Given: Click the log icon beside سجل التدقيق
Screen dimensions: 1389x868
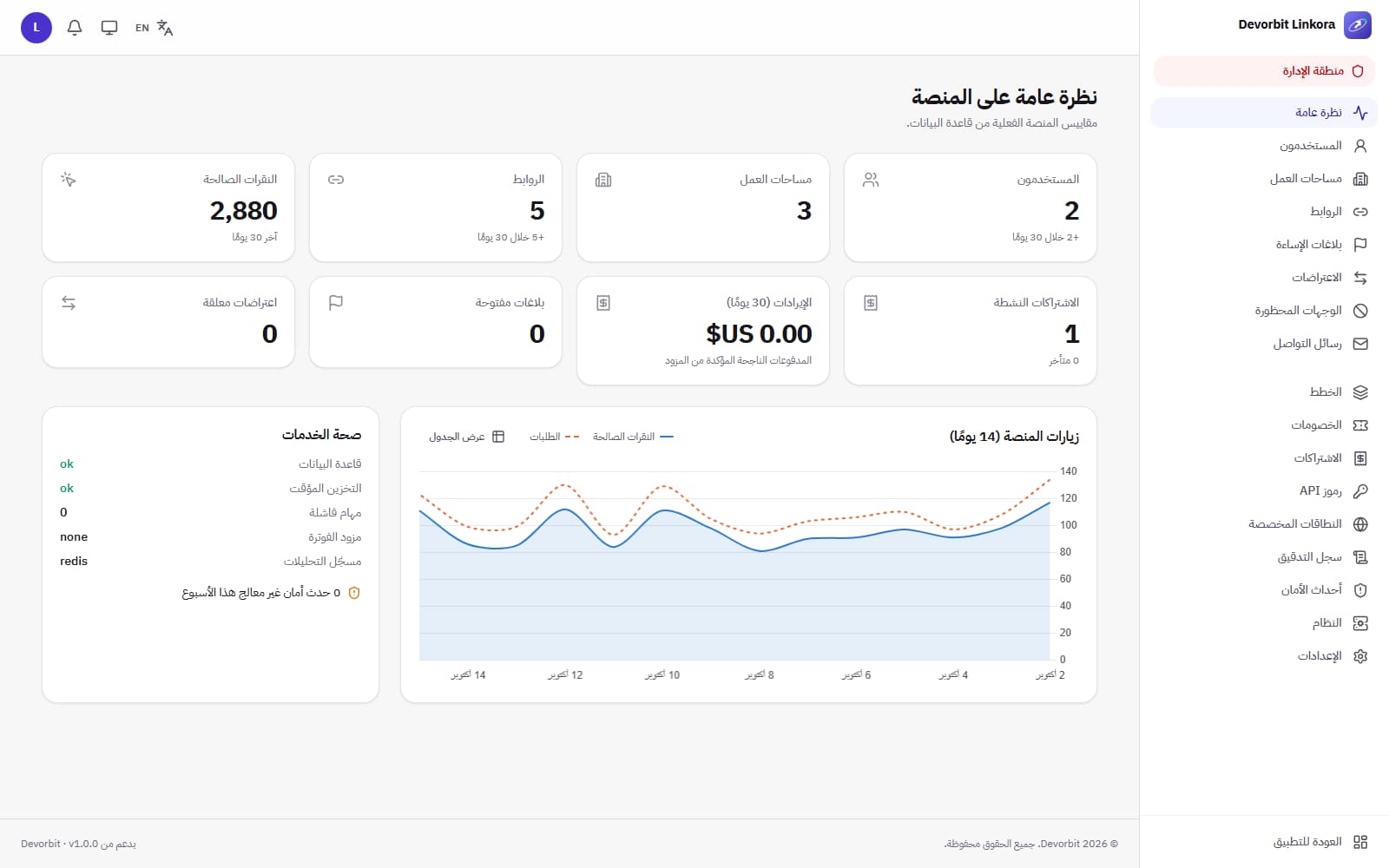Looking at the screenshot, I should click(1360, 557).
